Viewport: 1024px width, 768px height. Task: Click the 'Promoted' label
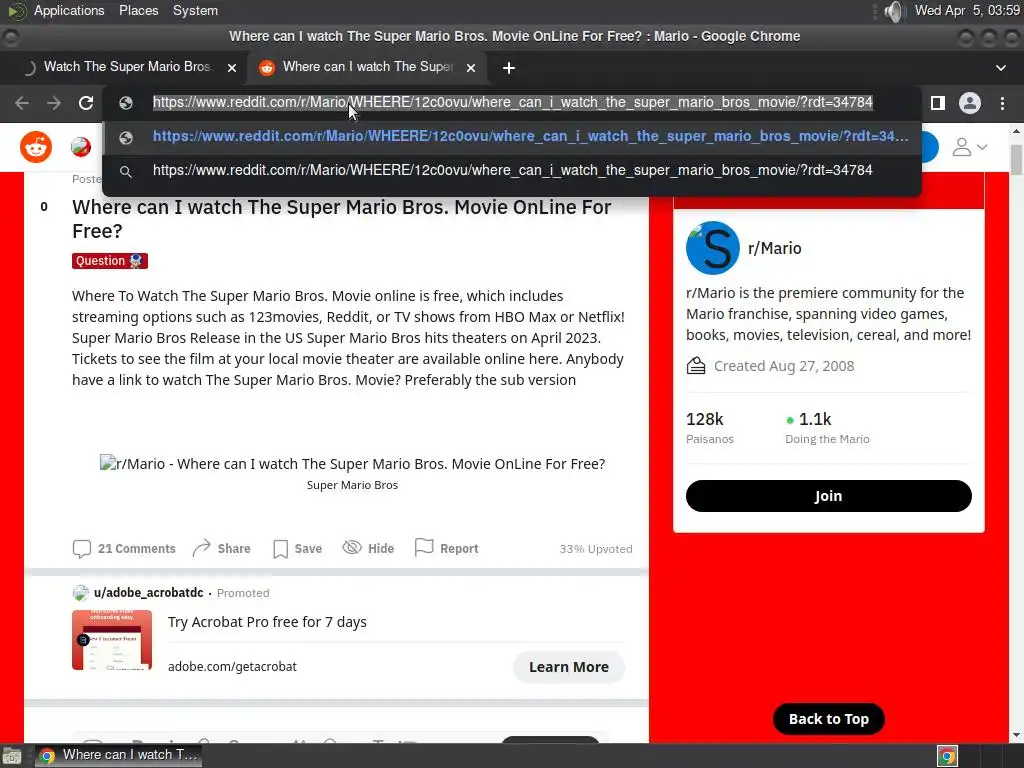point(243,593)
